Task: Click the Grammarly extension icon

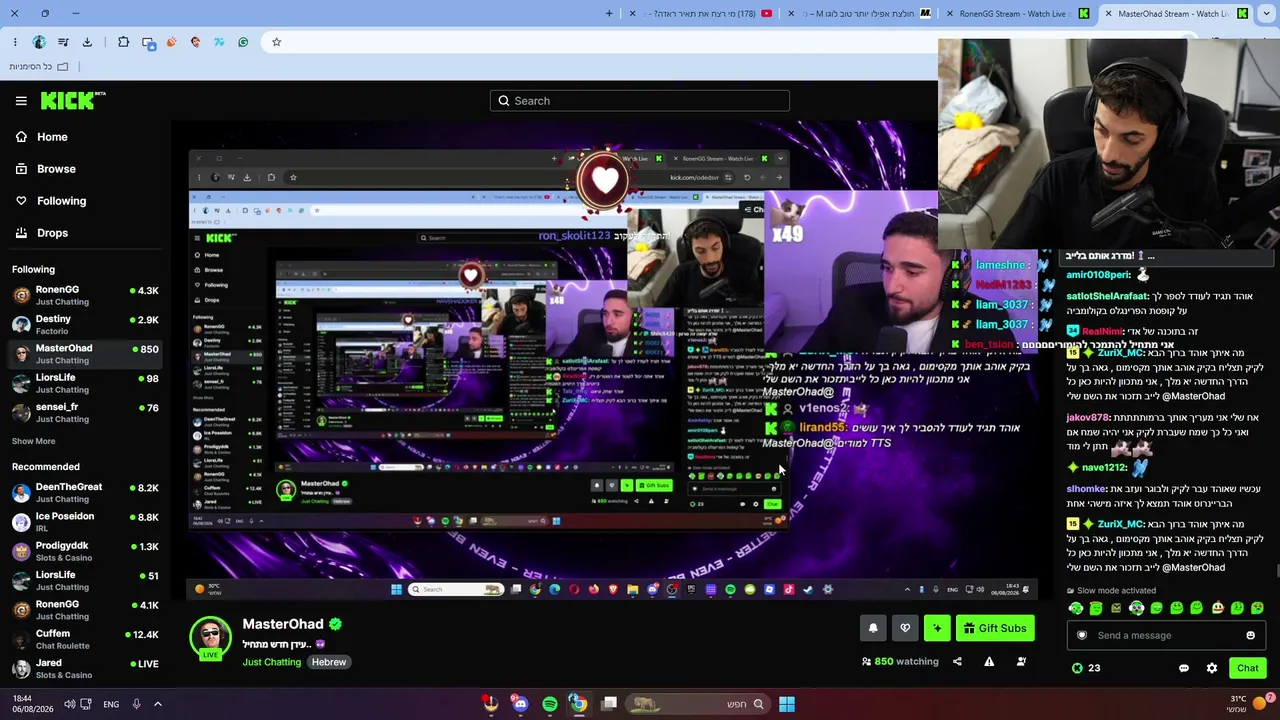Action: click(243, 42)
